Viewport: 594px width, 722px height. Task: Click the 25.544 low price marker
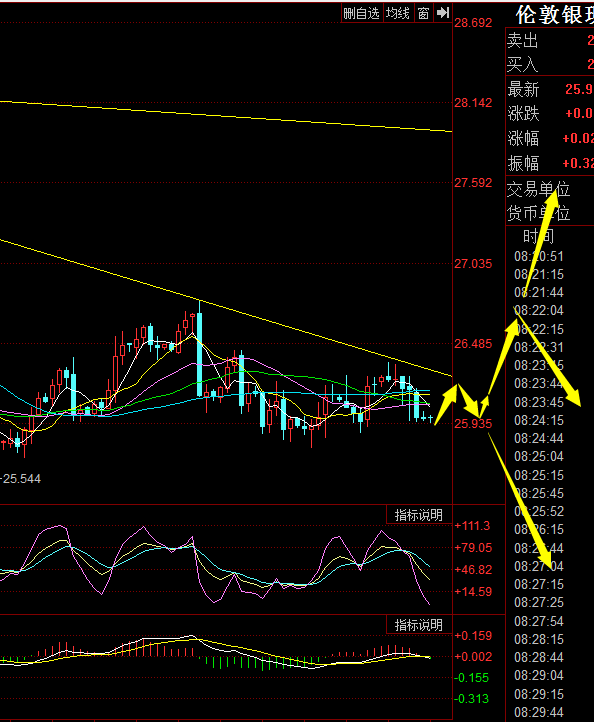21,479
